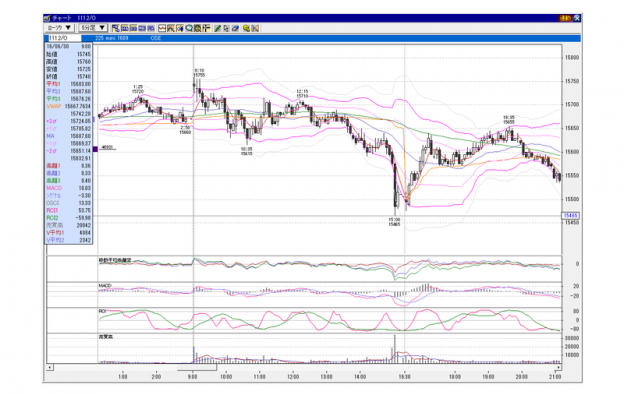Click the 15465 current price label
Image resolution: width=624 pixels, height=395 pixels.
click(571, 216)
